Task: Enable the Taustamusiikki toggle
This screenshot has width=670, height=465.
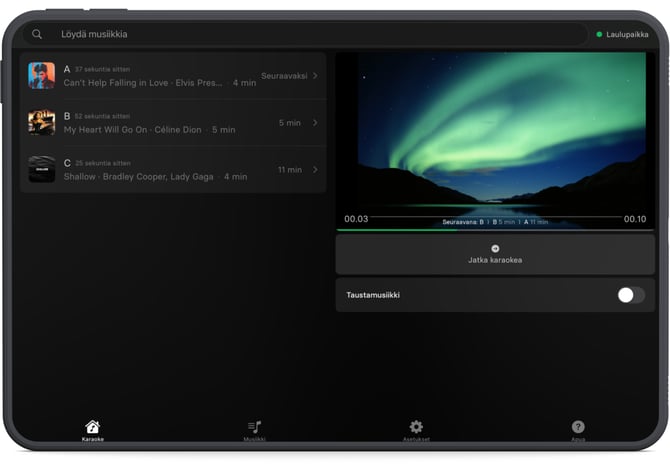Action: pos(630,295)
